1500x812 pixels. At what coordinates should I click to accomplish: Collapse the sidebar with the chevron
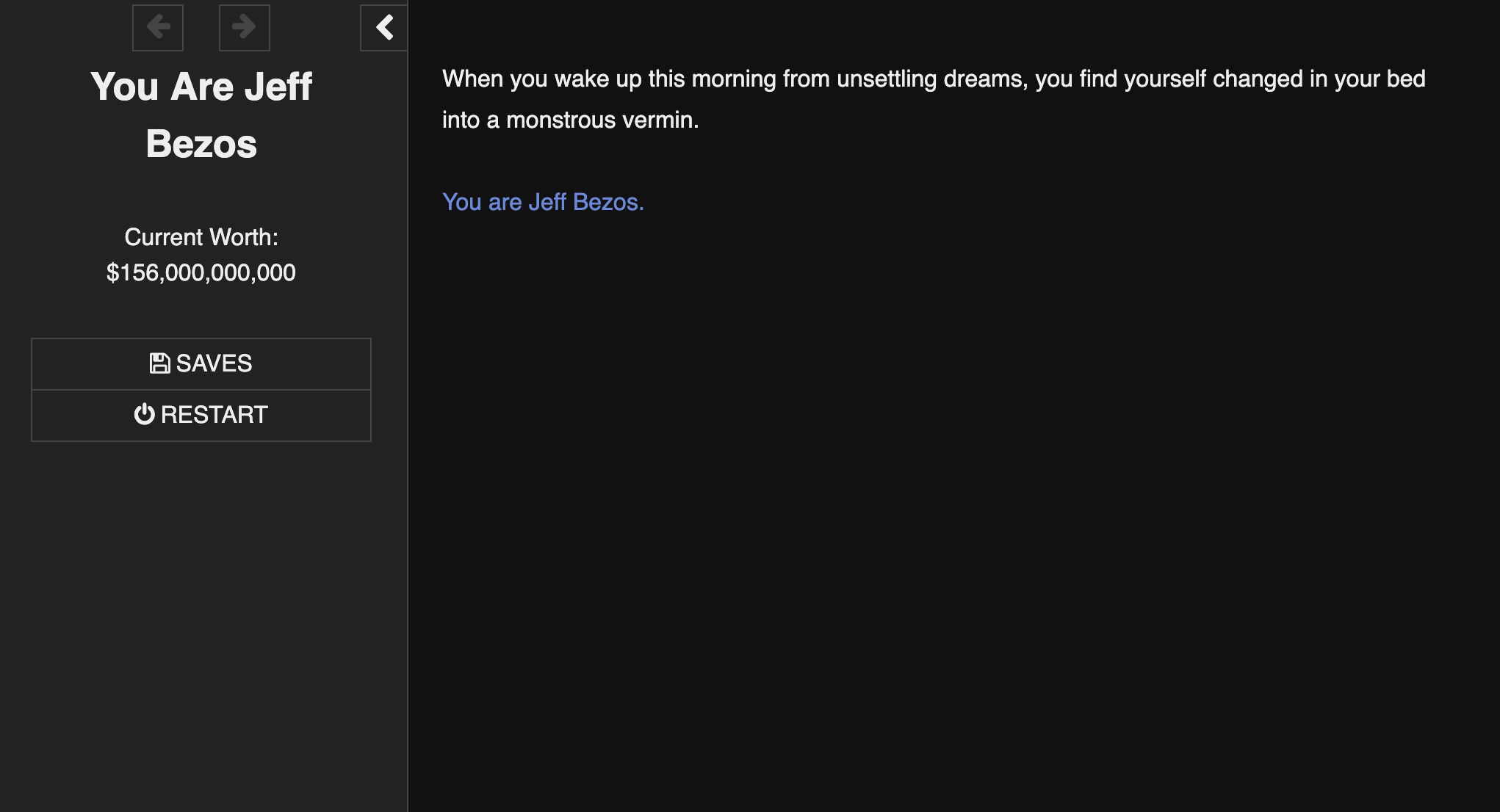tap(384, 28)
